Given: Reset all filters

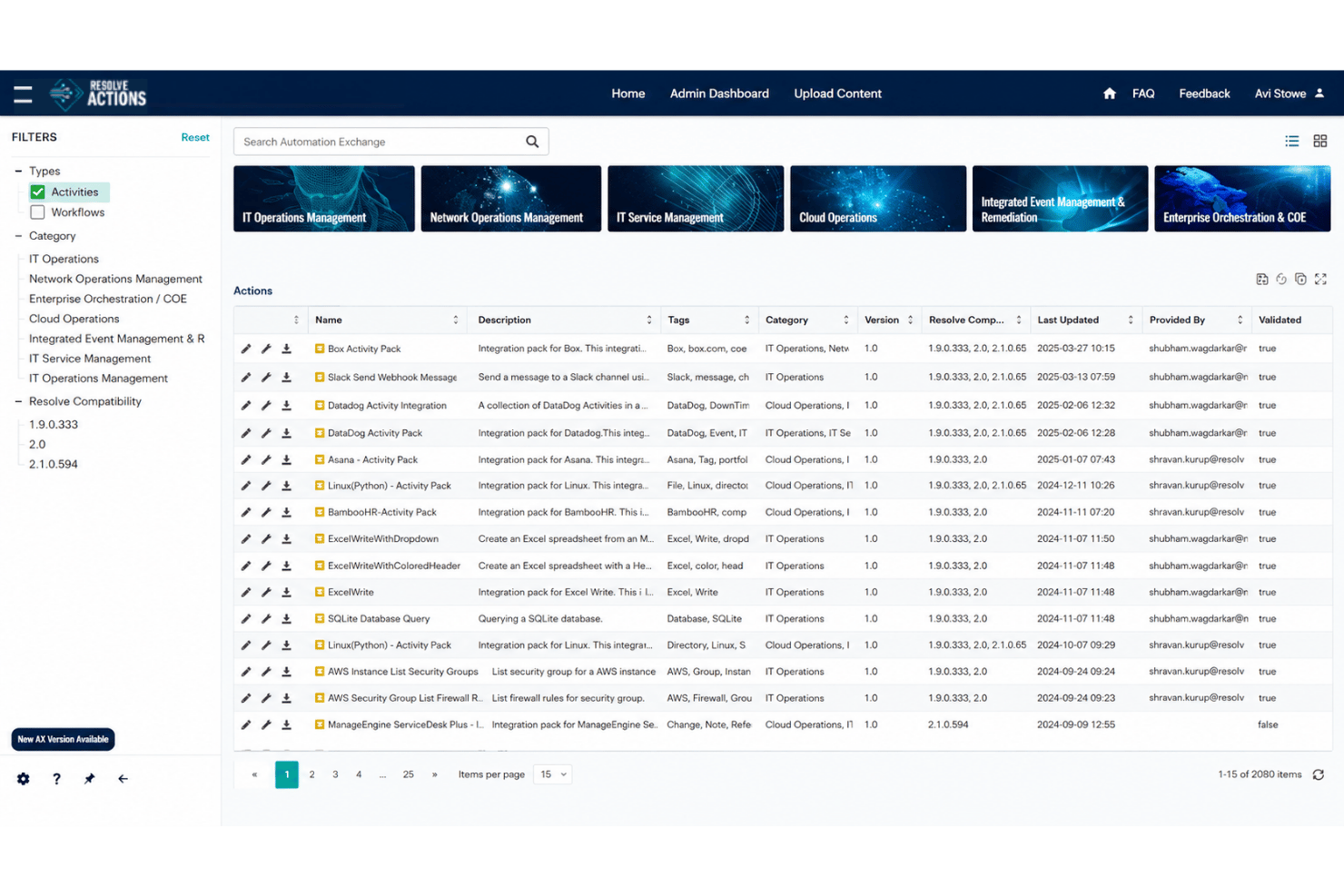Looking at the screenshot, I should pyautogui.click(x=195, y=137).
